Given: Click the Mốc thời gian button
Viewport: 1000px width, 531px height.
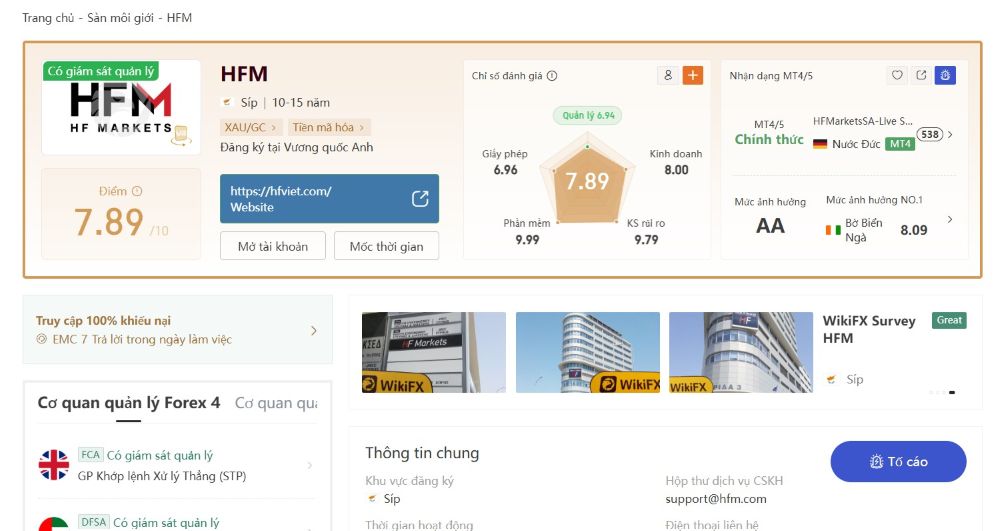Looking at the screenshot, I should pos(386,246).
